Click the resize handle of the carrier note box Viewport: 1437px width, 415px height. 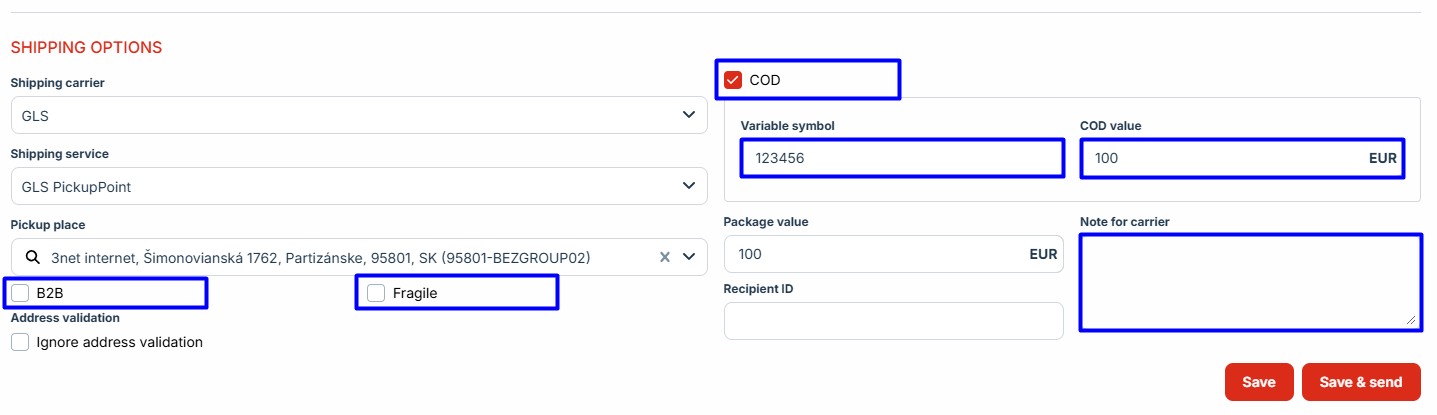pos(1412,320)
